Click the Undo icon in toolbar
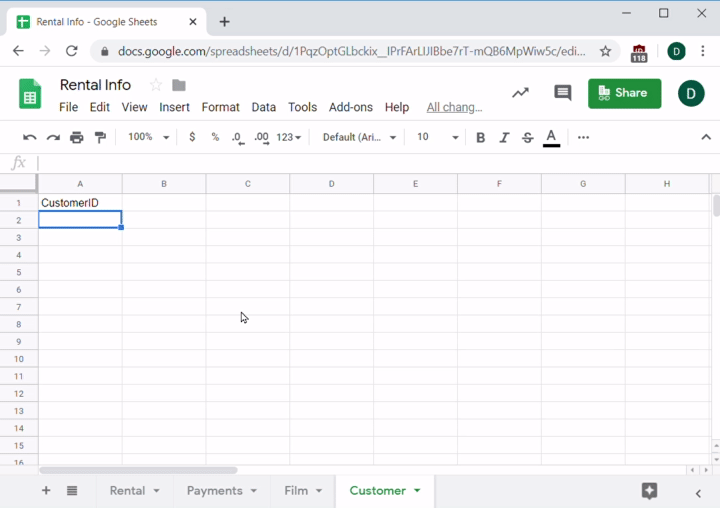The image size is (720, 508). tap(30, 137)
